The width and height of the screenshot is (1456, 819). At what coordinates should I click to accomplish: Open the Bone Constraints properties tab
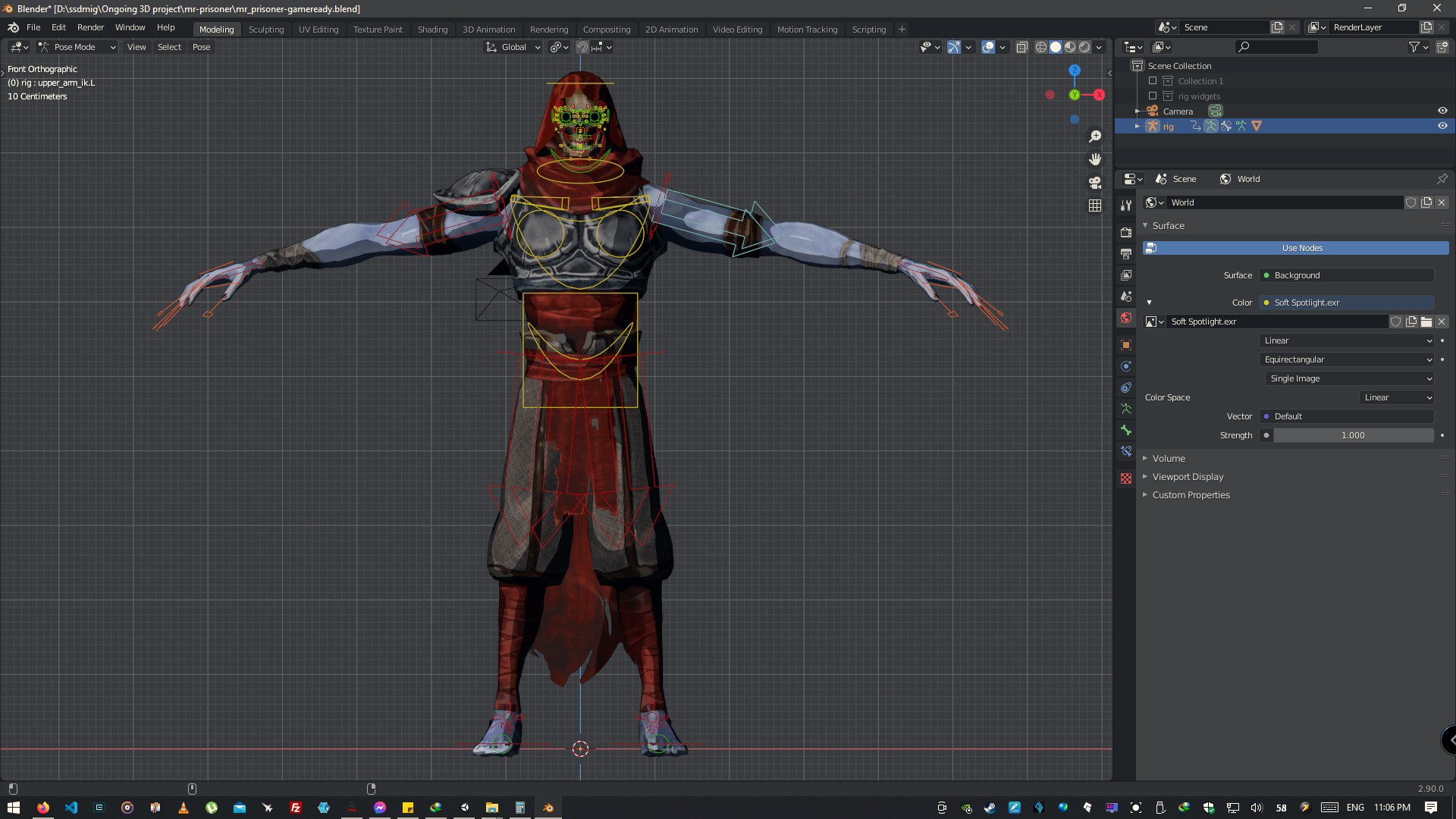tap(1126, 451)
